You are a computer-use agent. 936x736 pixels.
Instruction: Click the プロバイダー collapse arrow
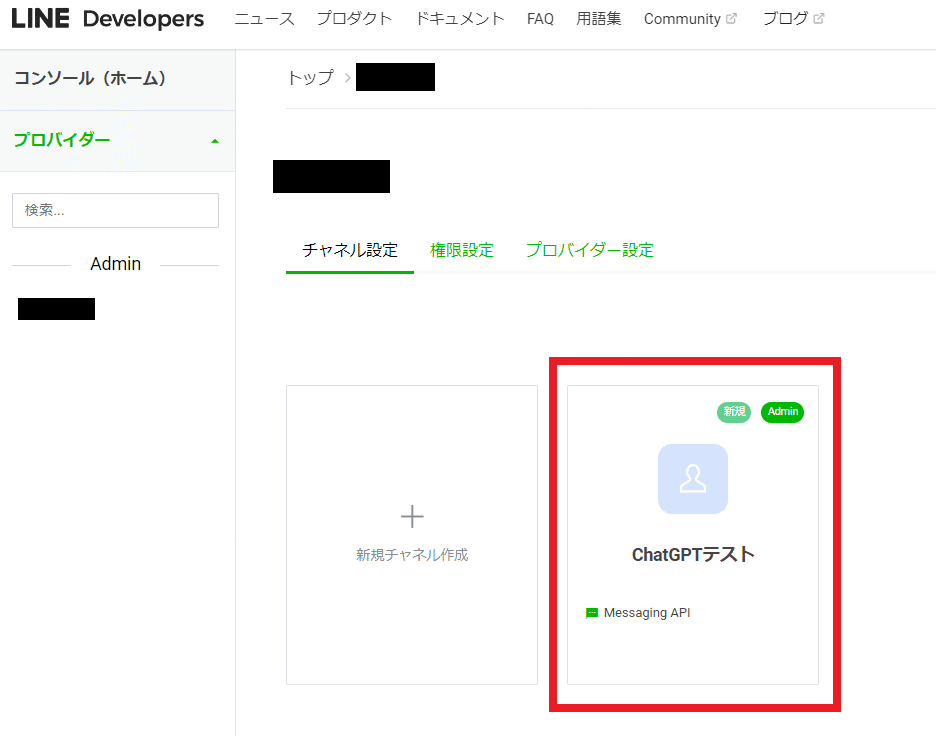pos(215,141)
